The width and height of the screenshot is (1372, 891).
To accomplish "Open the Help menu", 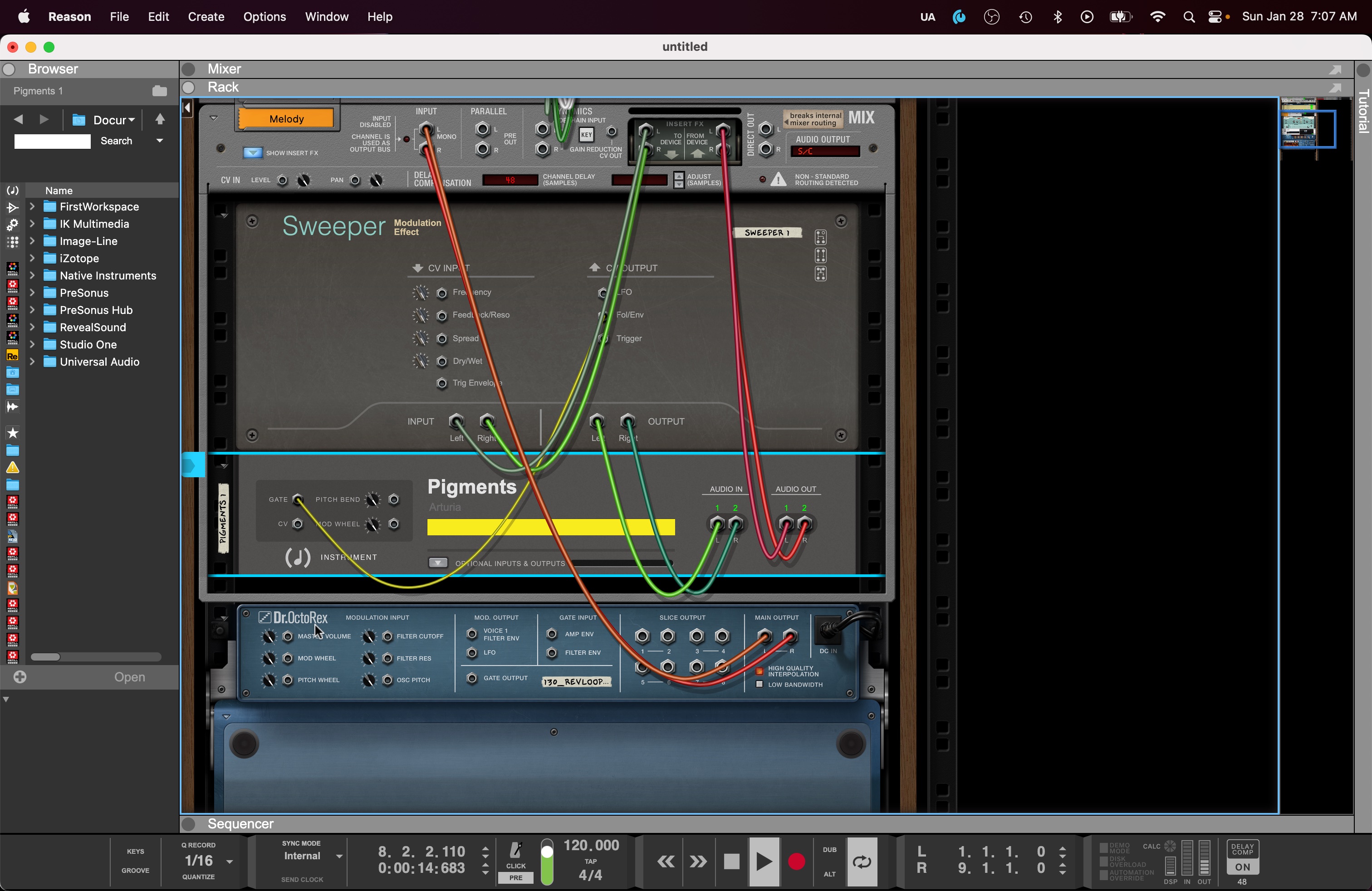I will point(380,17).
